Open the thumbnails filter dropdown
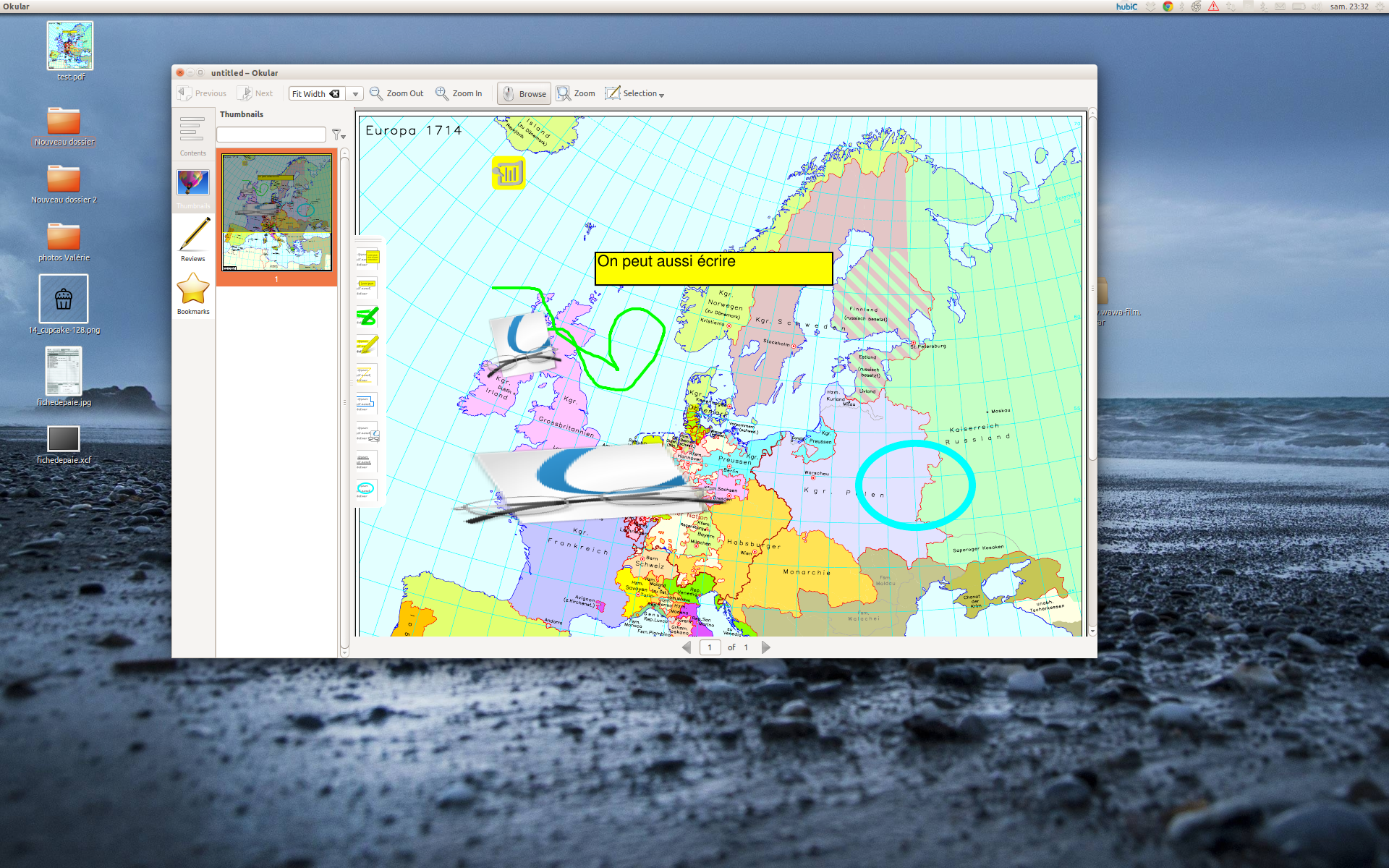 339,135
